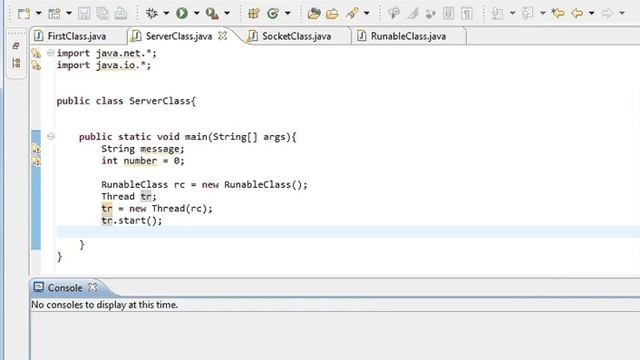Click warning marker beside String message
Image resolution: width=640 pixels, height=360 pixels.
pos(36,149)
